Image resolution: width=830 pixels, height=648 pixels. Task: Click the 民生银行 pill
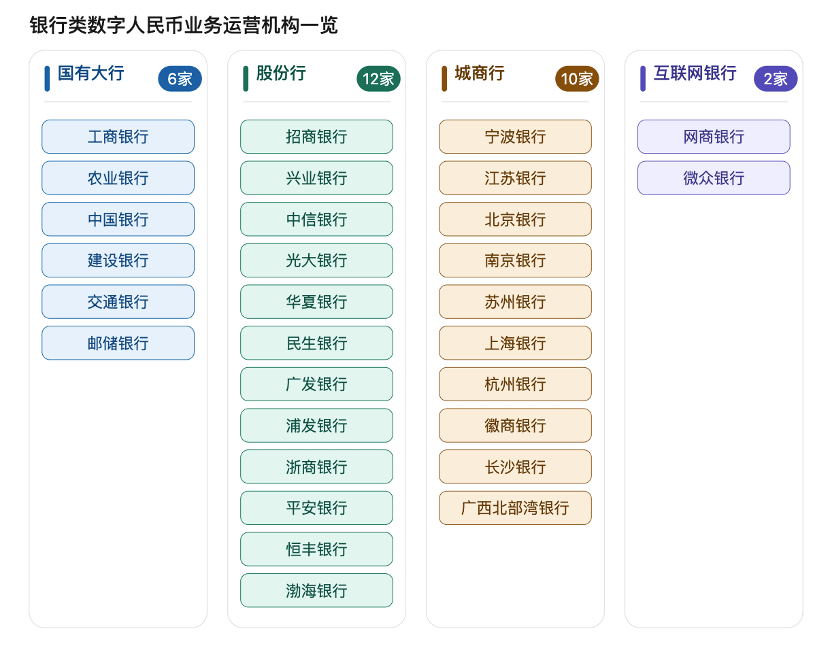pos(317,343)
